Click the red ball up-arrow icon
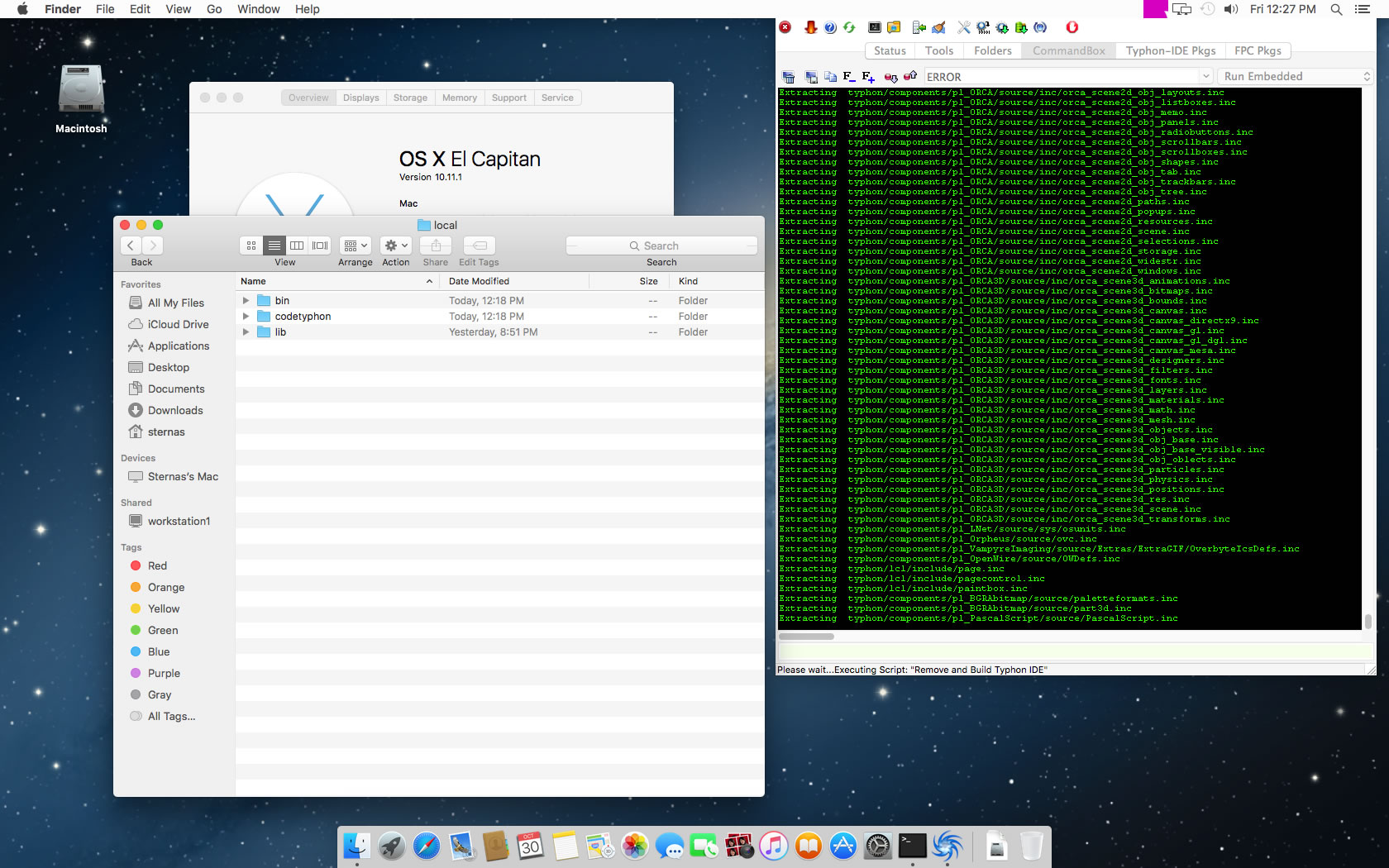 tap(910, 77)
